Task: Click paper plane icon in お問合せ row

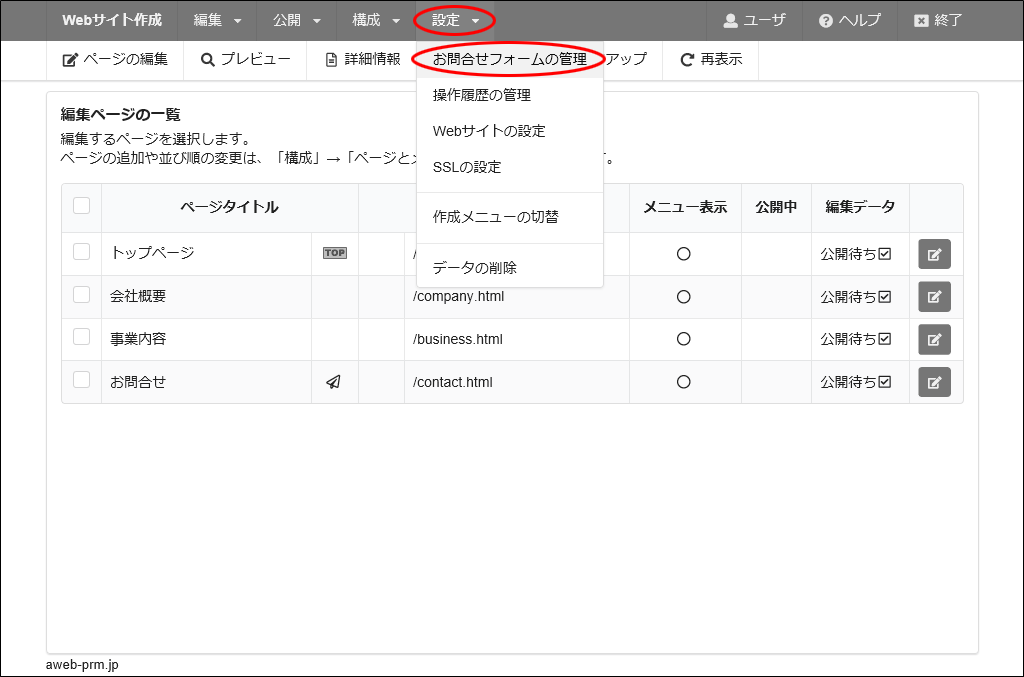Action: click(334, 382)
